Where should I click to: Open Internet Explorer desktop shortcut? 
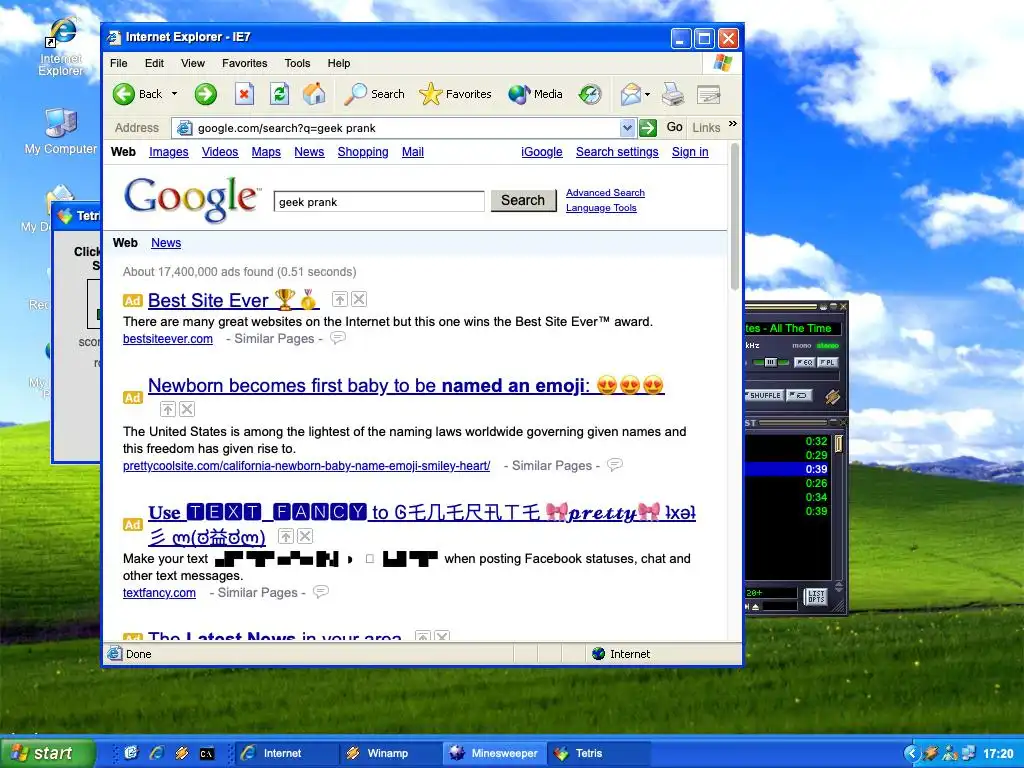61,47
